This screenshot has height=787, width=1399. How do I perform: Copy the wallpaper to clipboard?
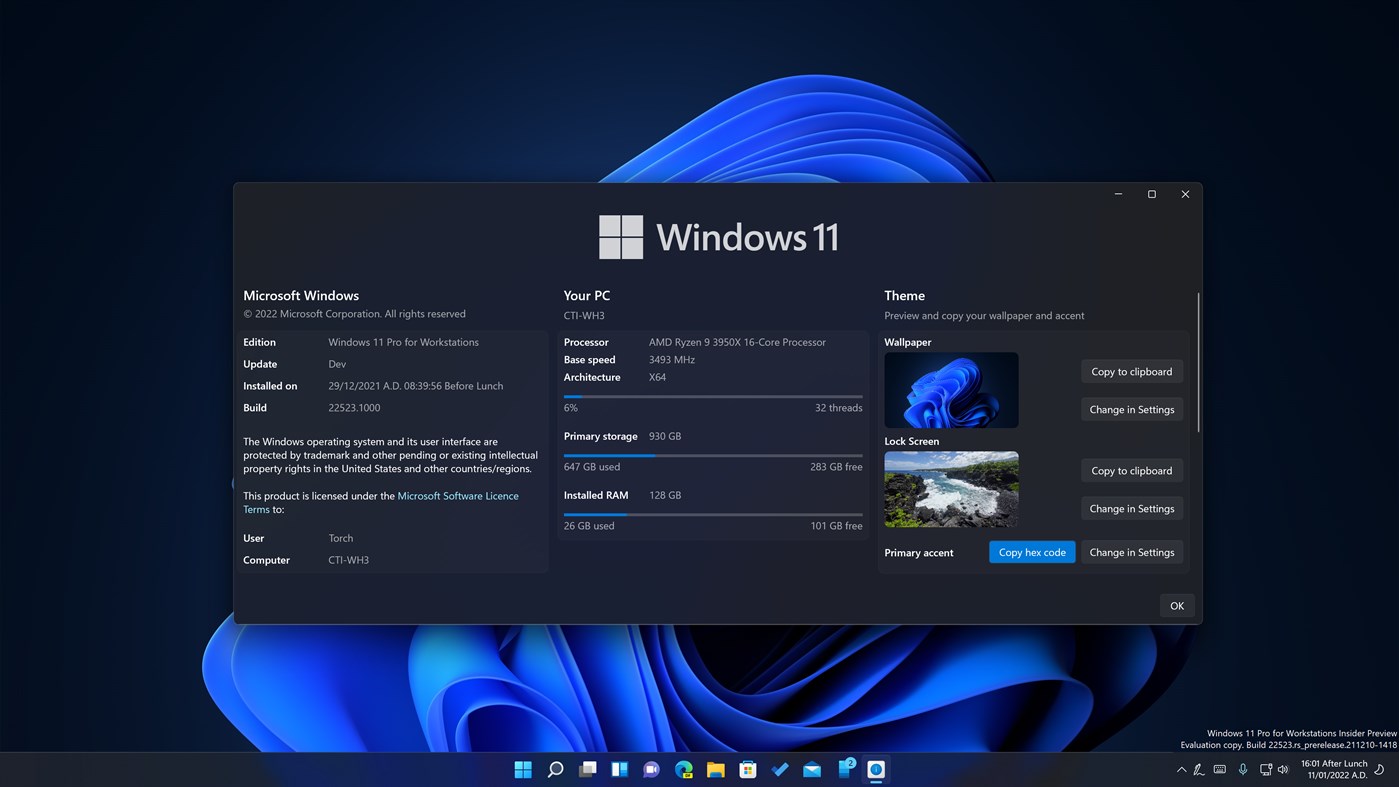coord(1131,371)
